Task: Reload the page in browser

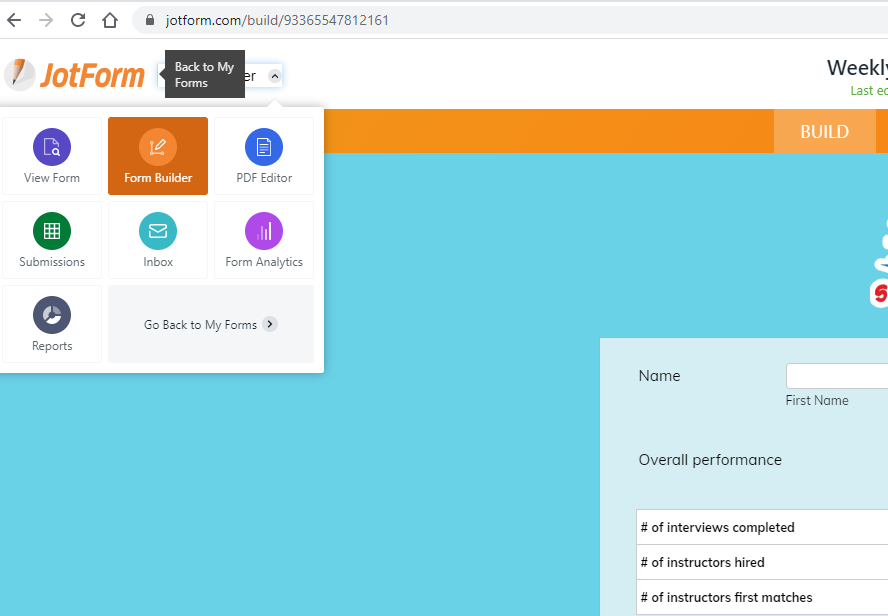Action: tap(78, 20)
